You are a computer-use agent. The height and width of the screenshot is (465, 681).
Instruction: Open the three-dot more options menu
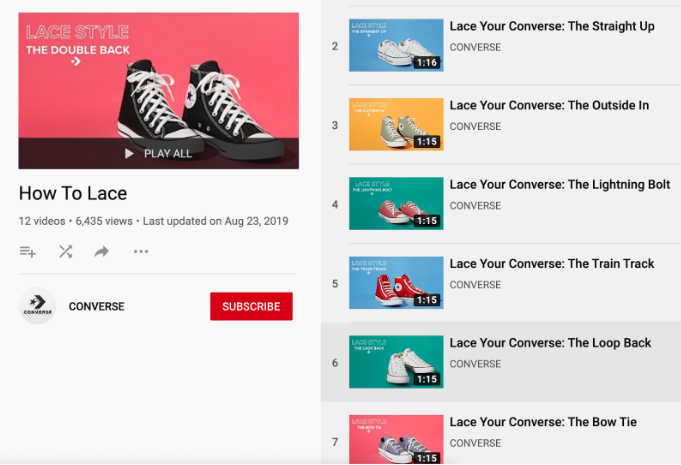(141, 252)
